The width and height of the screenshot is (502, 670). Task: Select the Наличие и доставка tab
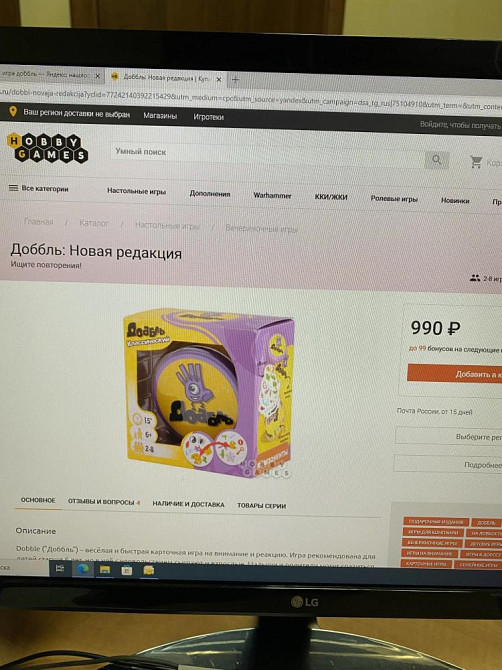click(188, 504)
